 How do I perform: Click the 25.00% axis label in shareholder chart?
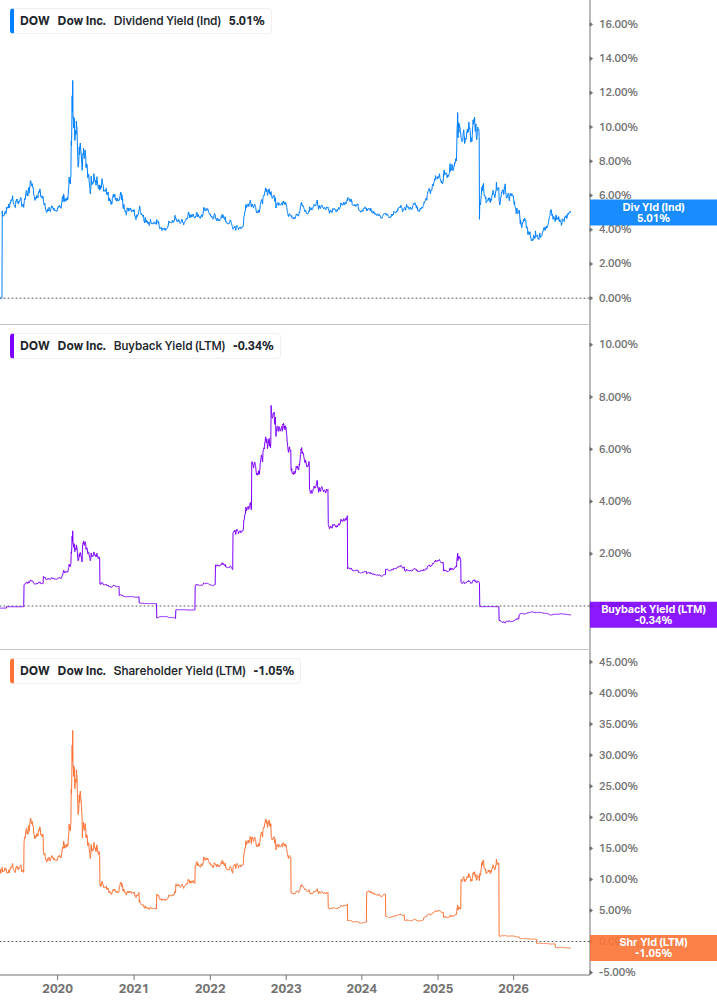click(x=618, y=786)
